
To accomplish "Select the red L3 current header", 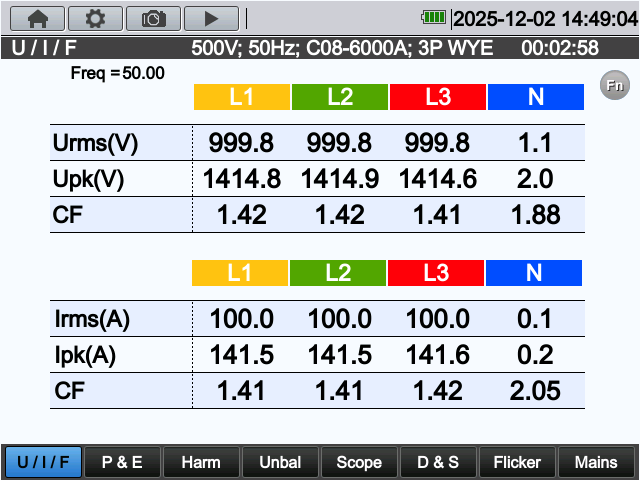I will pos(436,273).
